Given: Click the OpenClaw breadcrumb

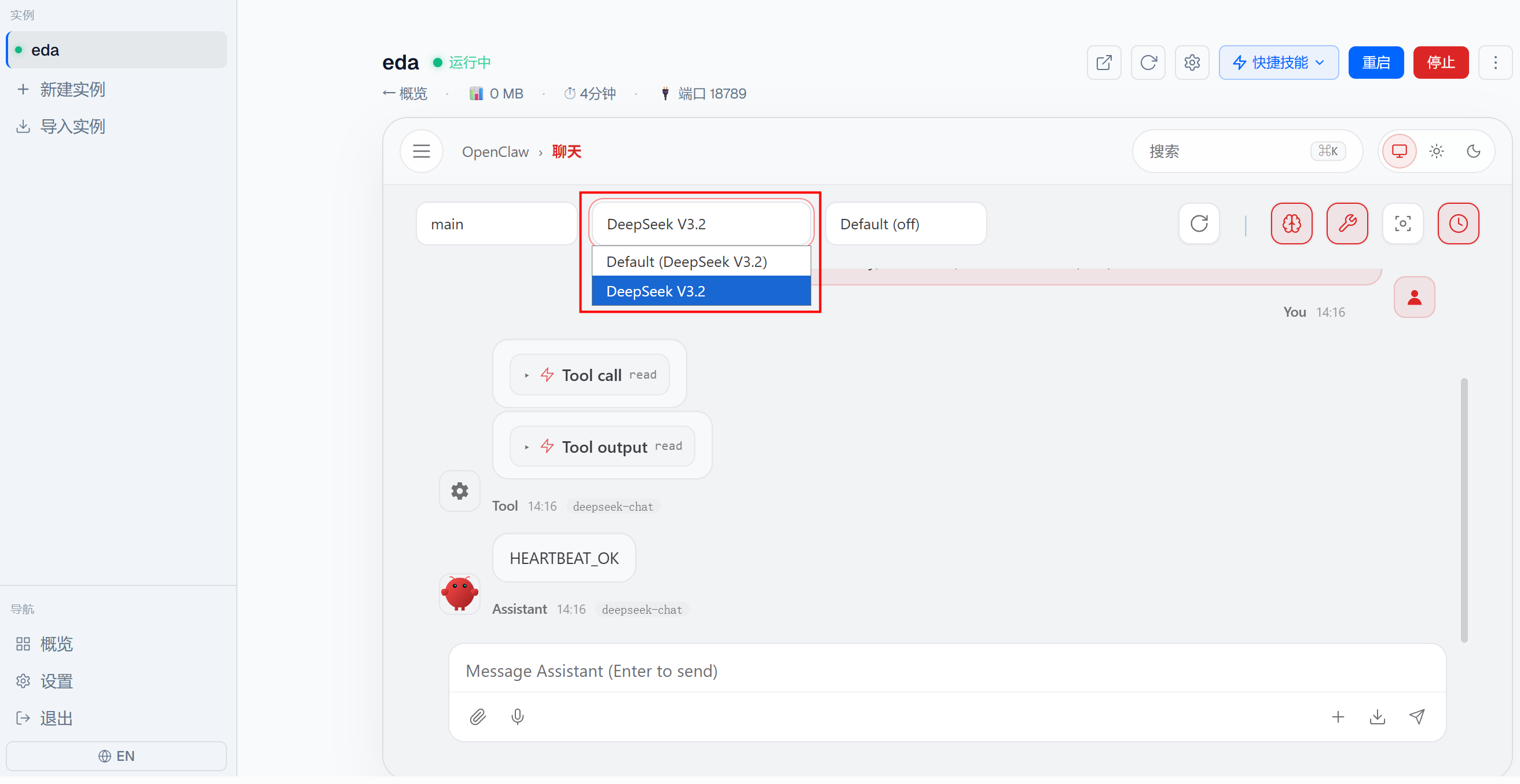Looking at the screenshot, I should 495,152.
